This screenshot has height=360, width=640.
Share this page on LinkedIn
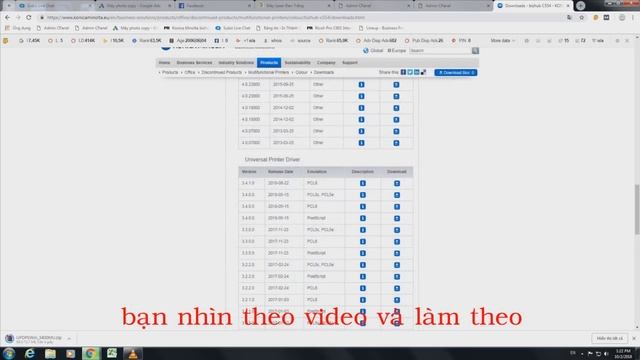(x=416, y=72)
